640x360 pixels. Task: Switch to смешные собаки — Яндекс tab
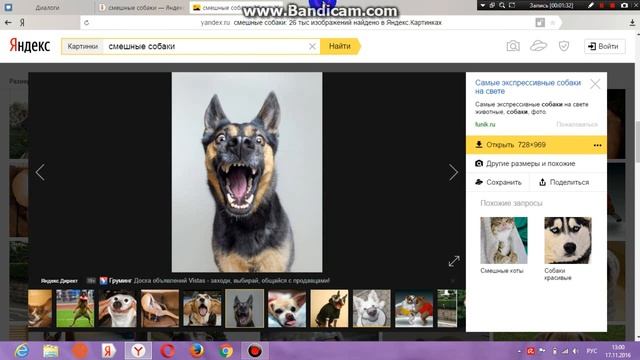point(141,7)
